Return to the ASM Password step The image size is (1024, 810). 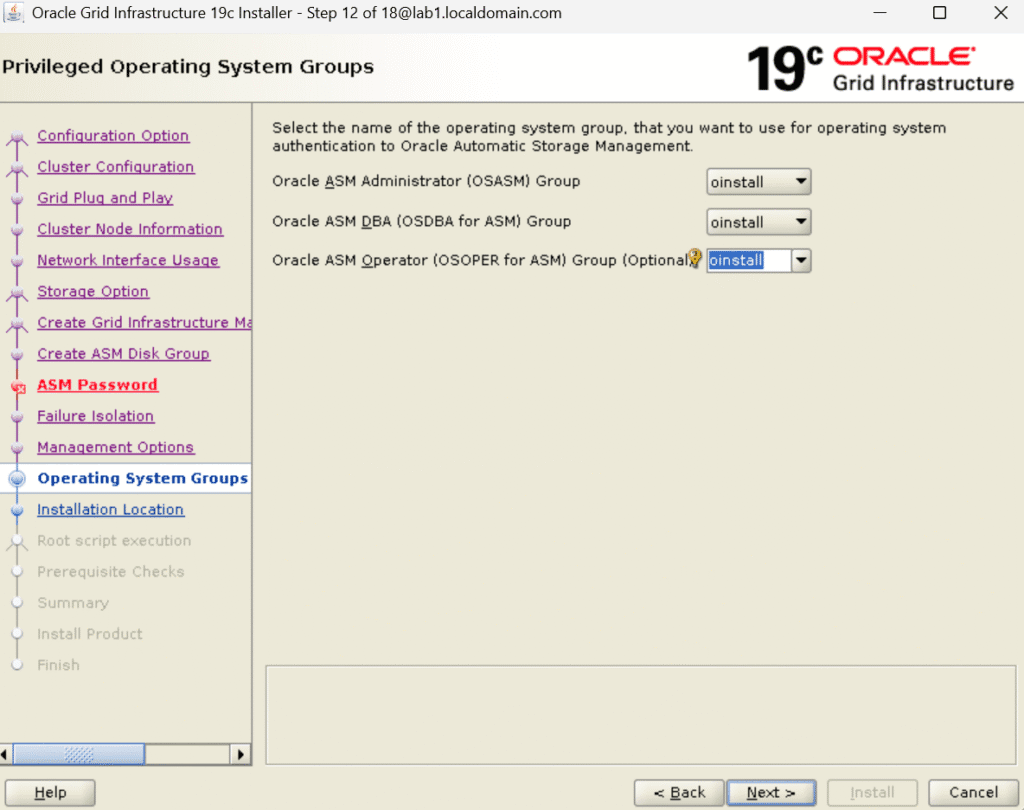click(x=97, y=385)
